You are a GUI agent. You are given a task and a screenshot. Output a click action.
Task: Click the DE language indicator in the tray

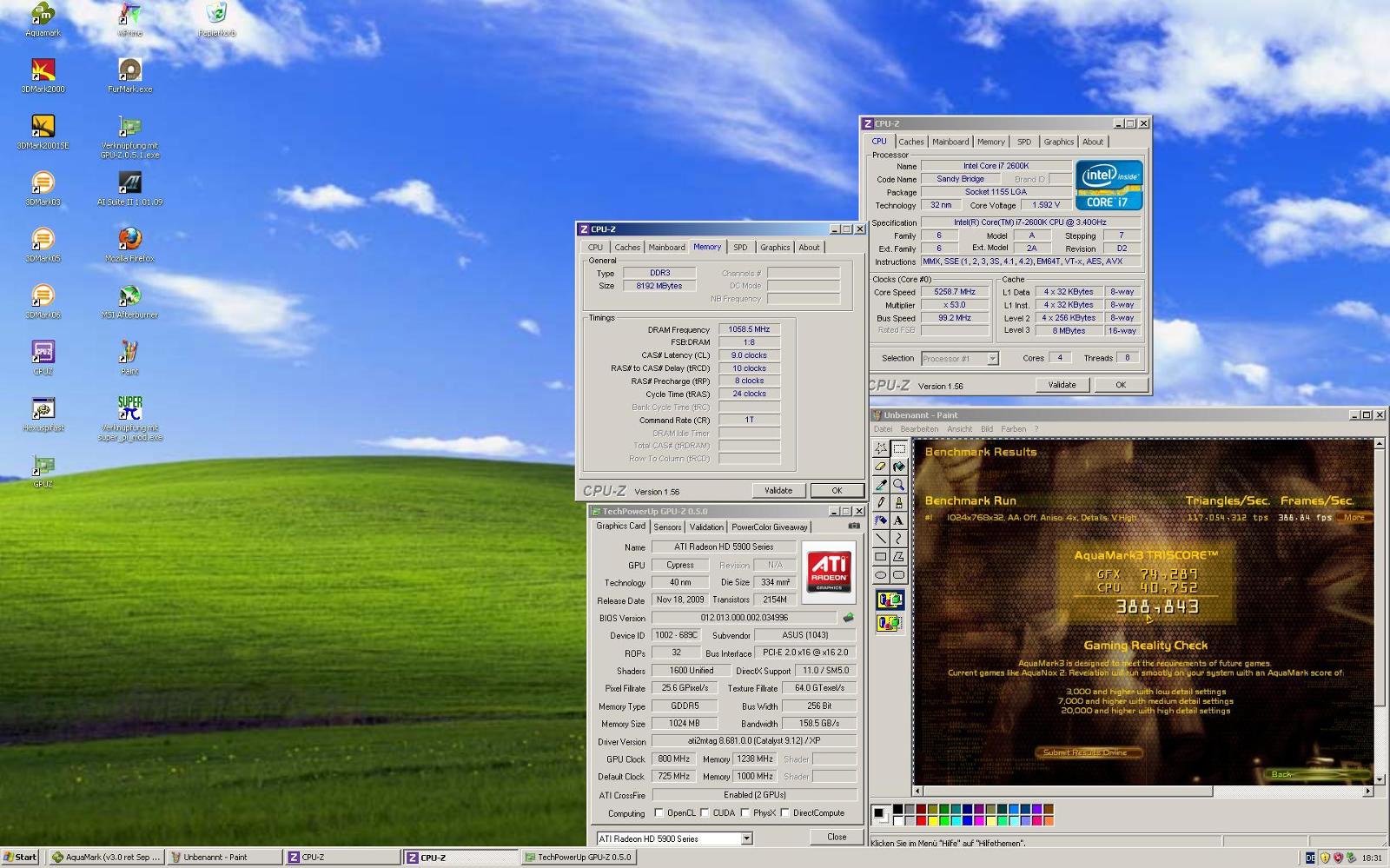pyautogui.click(x=1310, y=858)
